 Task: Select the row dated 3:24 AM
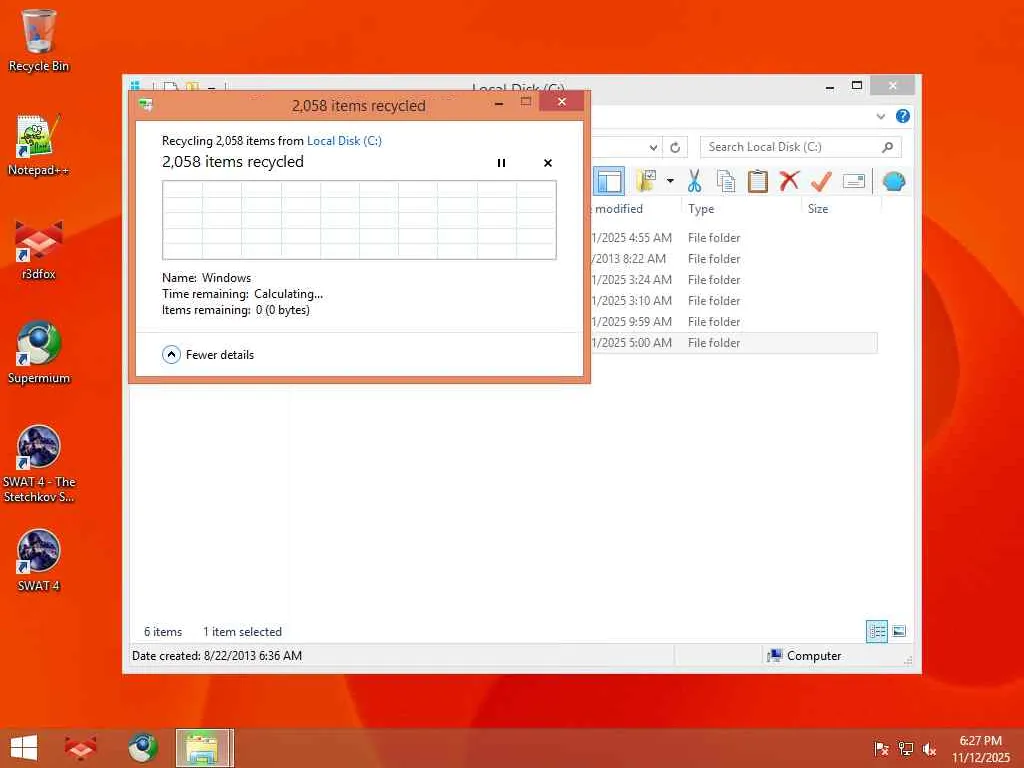coord(734,280)
